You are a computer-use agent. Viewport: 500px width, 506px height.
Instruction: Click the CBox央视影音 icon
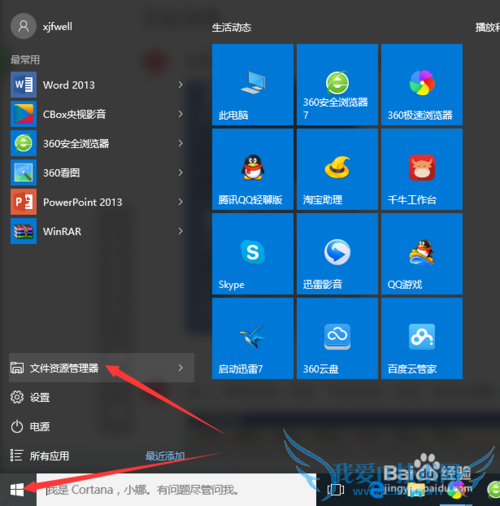24,114
